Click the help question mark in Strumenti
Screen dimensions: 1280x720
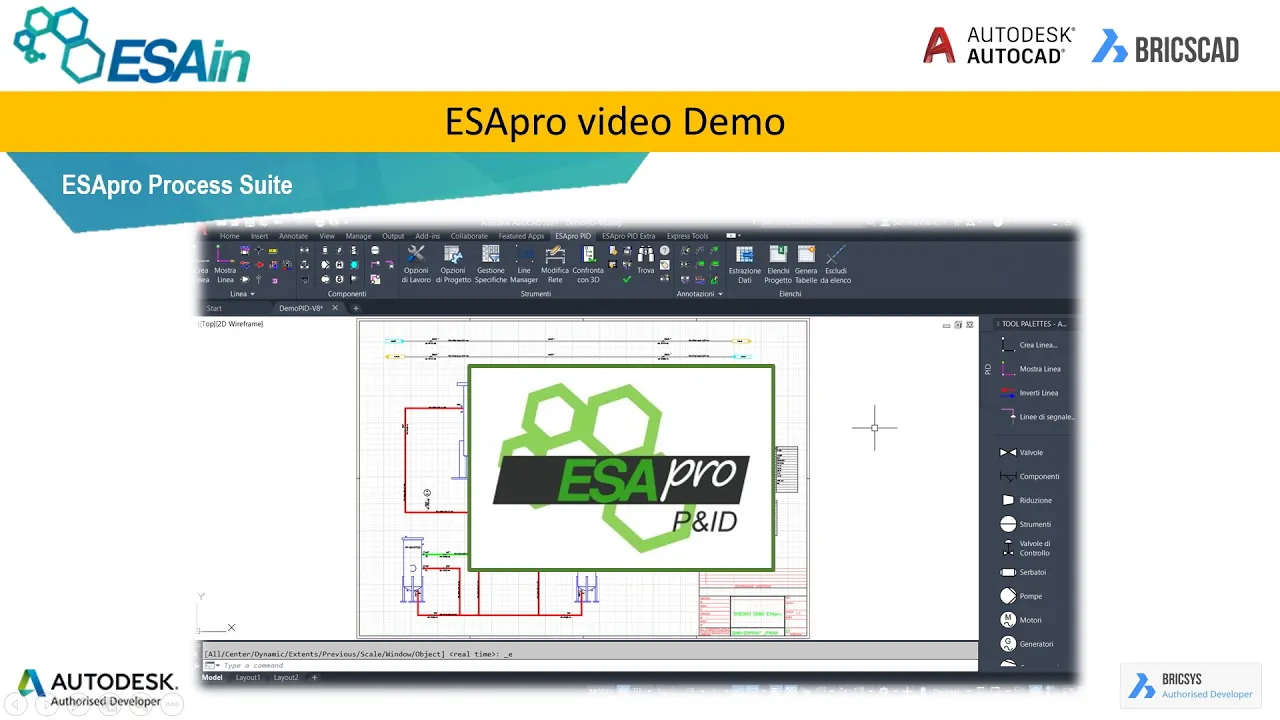665,251
